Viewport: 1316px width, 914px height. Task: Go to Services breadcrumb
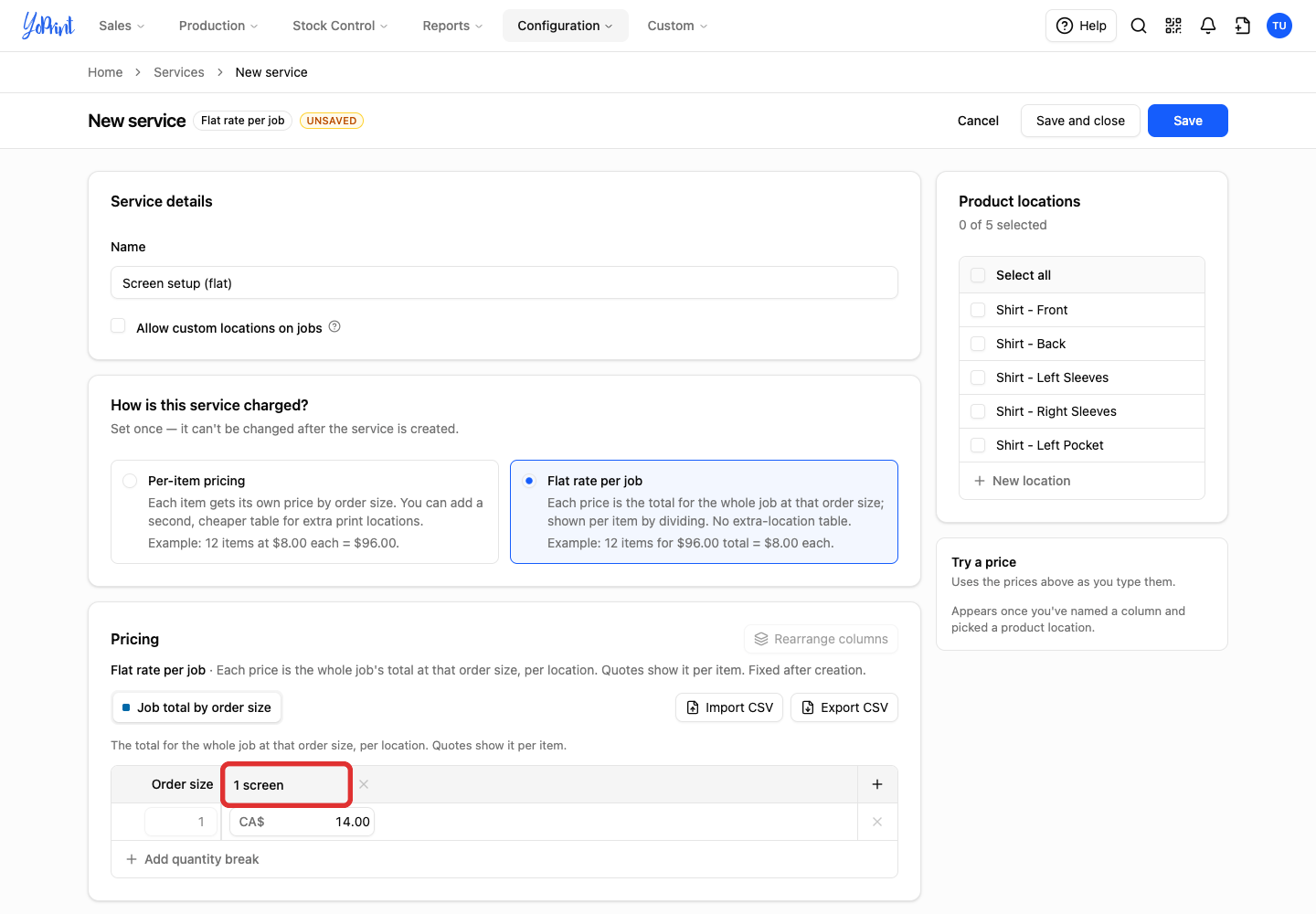179,72
